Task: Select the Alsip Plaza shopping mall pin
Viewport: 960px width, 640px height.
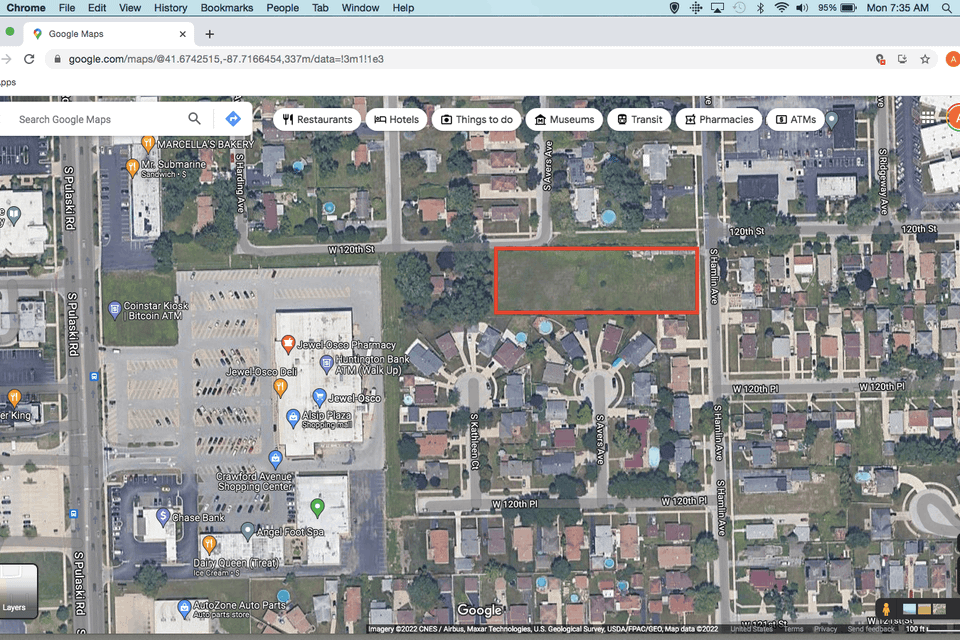Action: coord(293,418)
